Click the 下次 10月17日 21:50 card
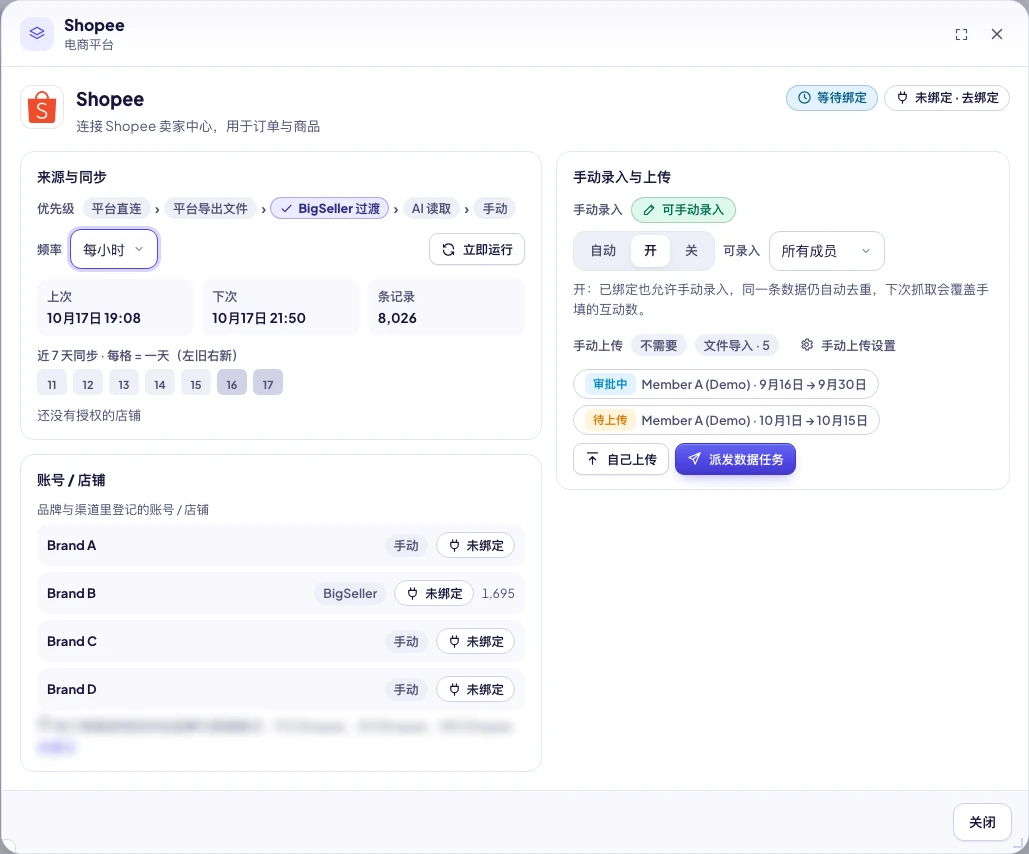The width and height of the screenshot is (1029, 854). (281, 307)
